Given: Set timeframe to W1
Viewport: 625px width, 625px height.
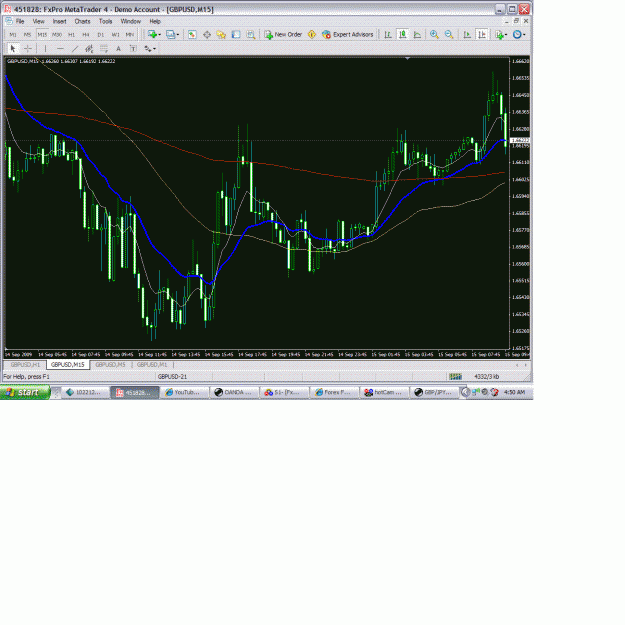Looking at the screenshot, I should click(115, 35).
